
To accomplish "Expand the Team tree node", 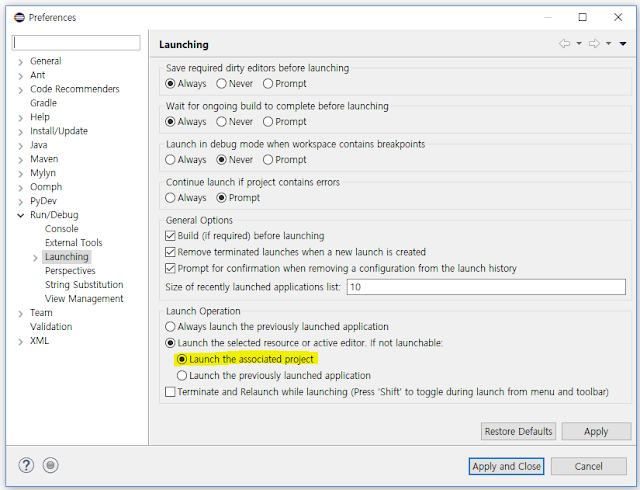I will [20, 314].
